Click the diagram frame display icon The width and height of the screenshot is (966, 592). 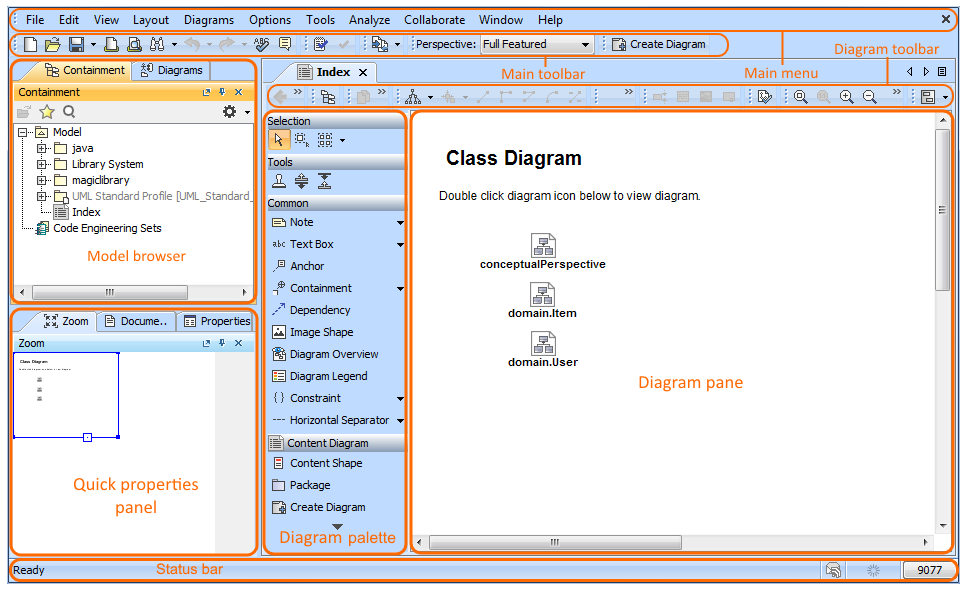point(928,97)
